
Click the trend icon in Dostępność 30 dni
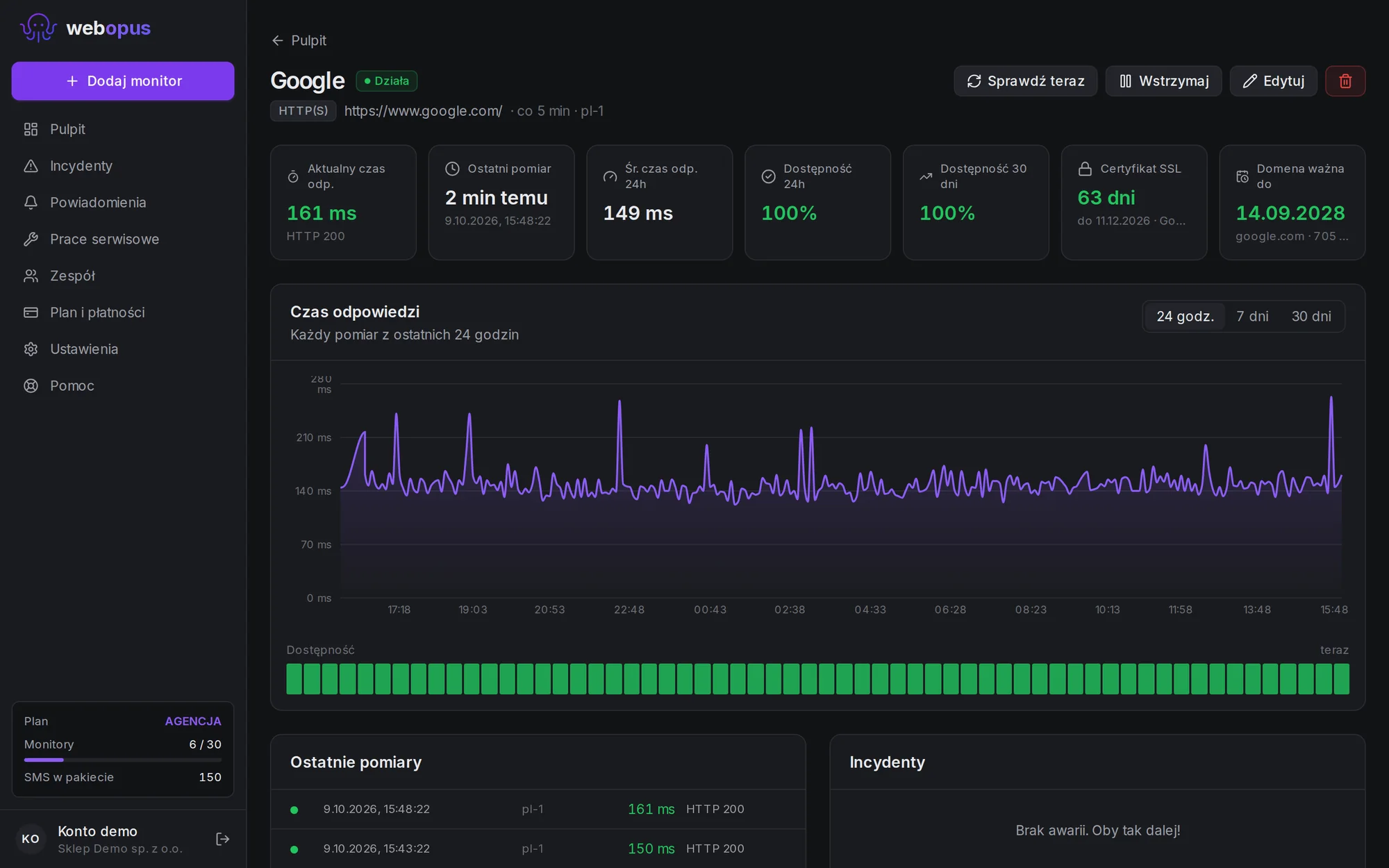pos(926,176)
